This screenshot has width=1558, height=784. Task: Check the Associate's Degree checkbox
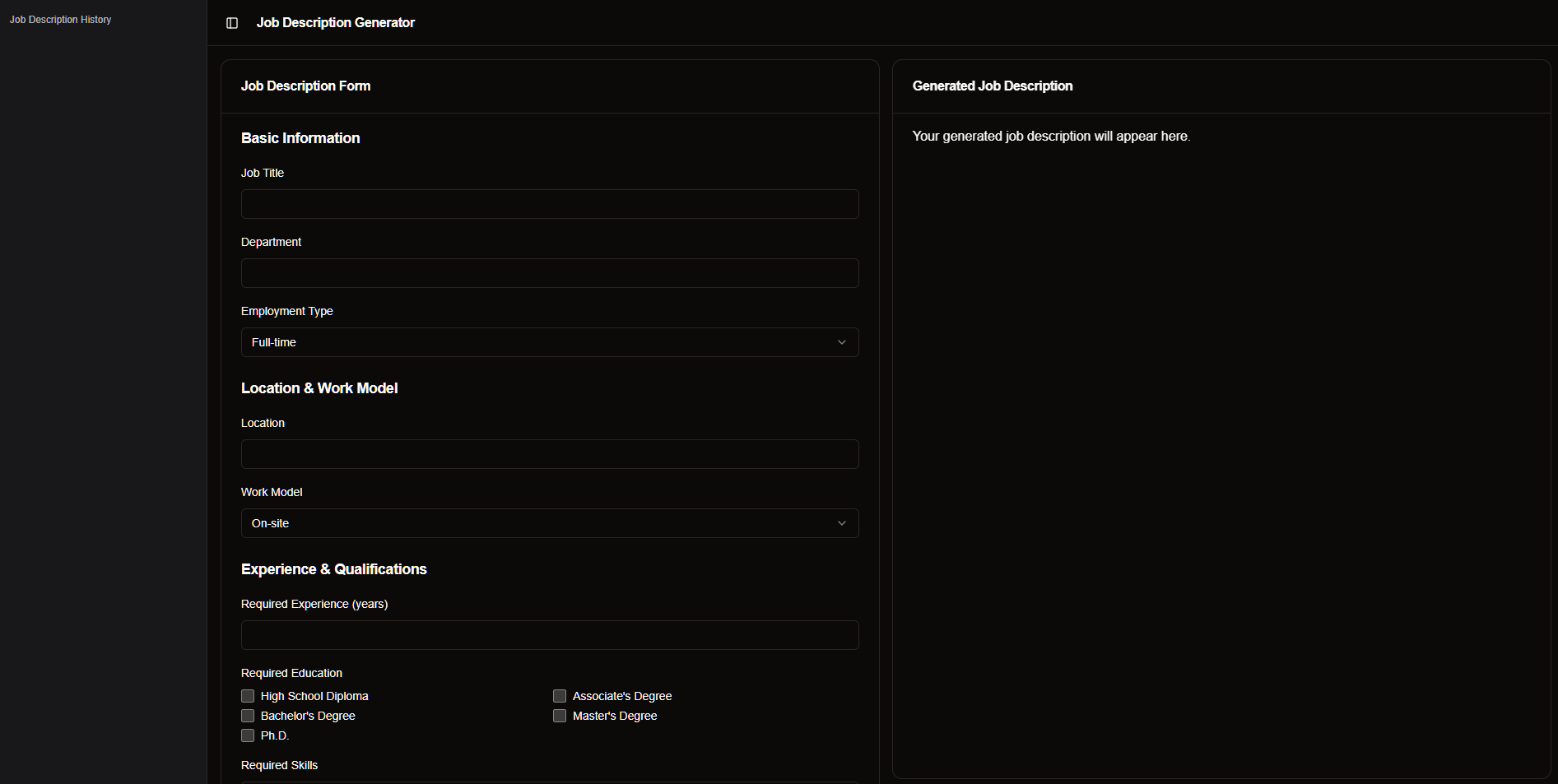click(560, 696)
